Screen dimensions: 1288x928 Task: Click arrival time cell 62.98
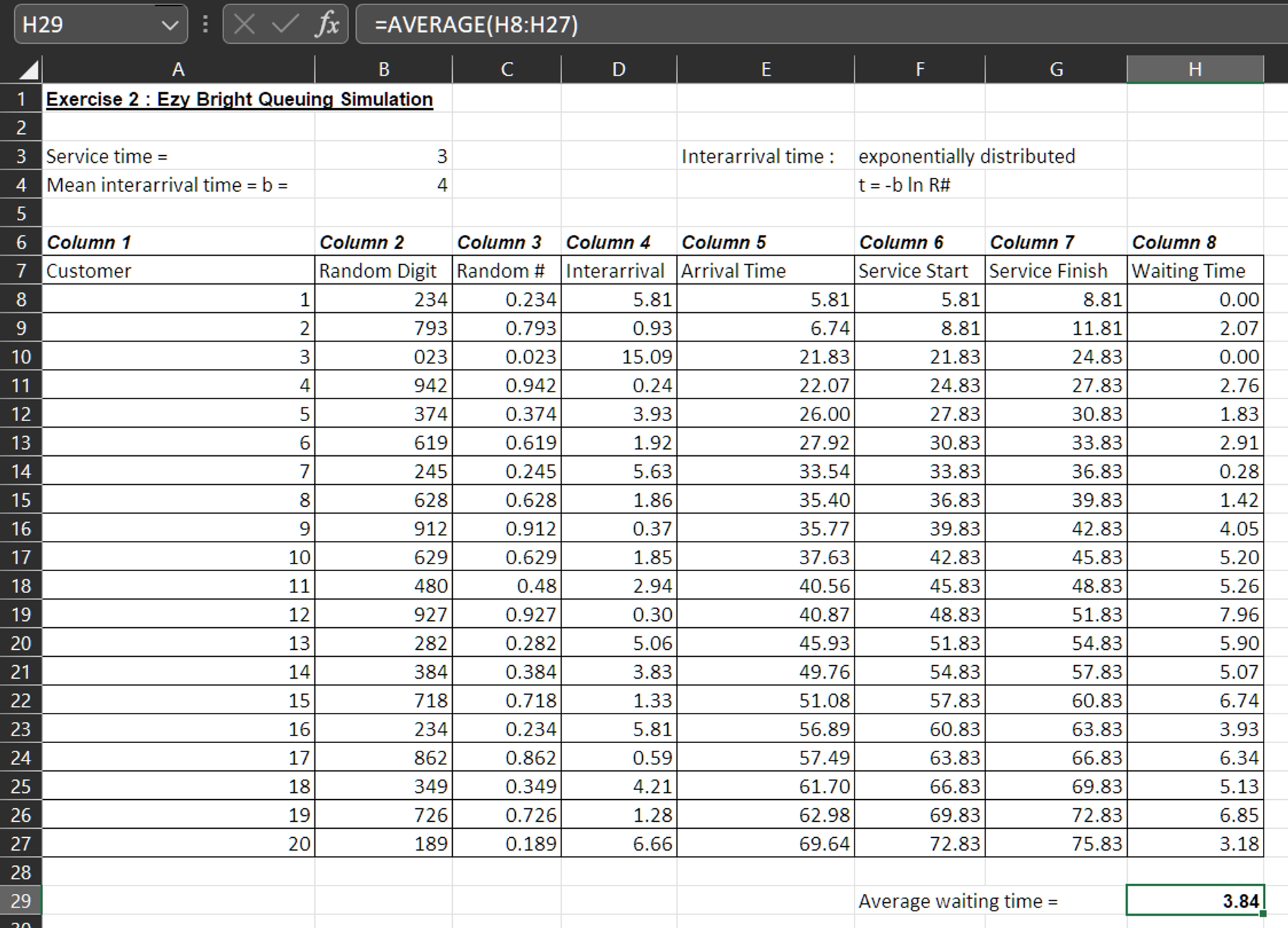(x=766, y=815)
